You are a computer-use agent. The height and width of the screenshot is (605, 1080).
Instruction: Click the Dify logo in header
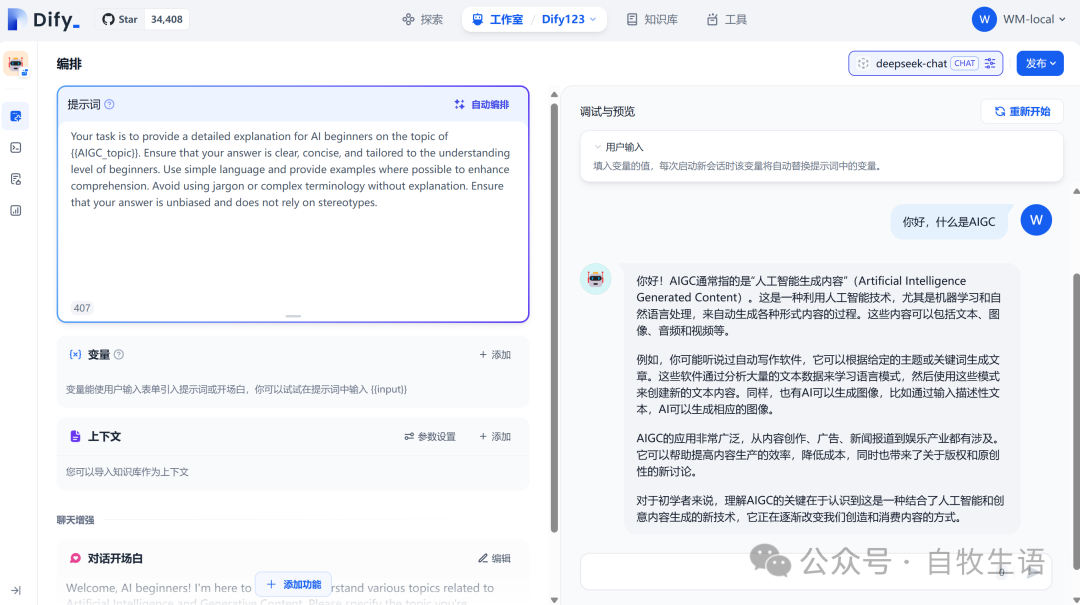[44, 19]
